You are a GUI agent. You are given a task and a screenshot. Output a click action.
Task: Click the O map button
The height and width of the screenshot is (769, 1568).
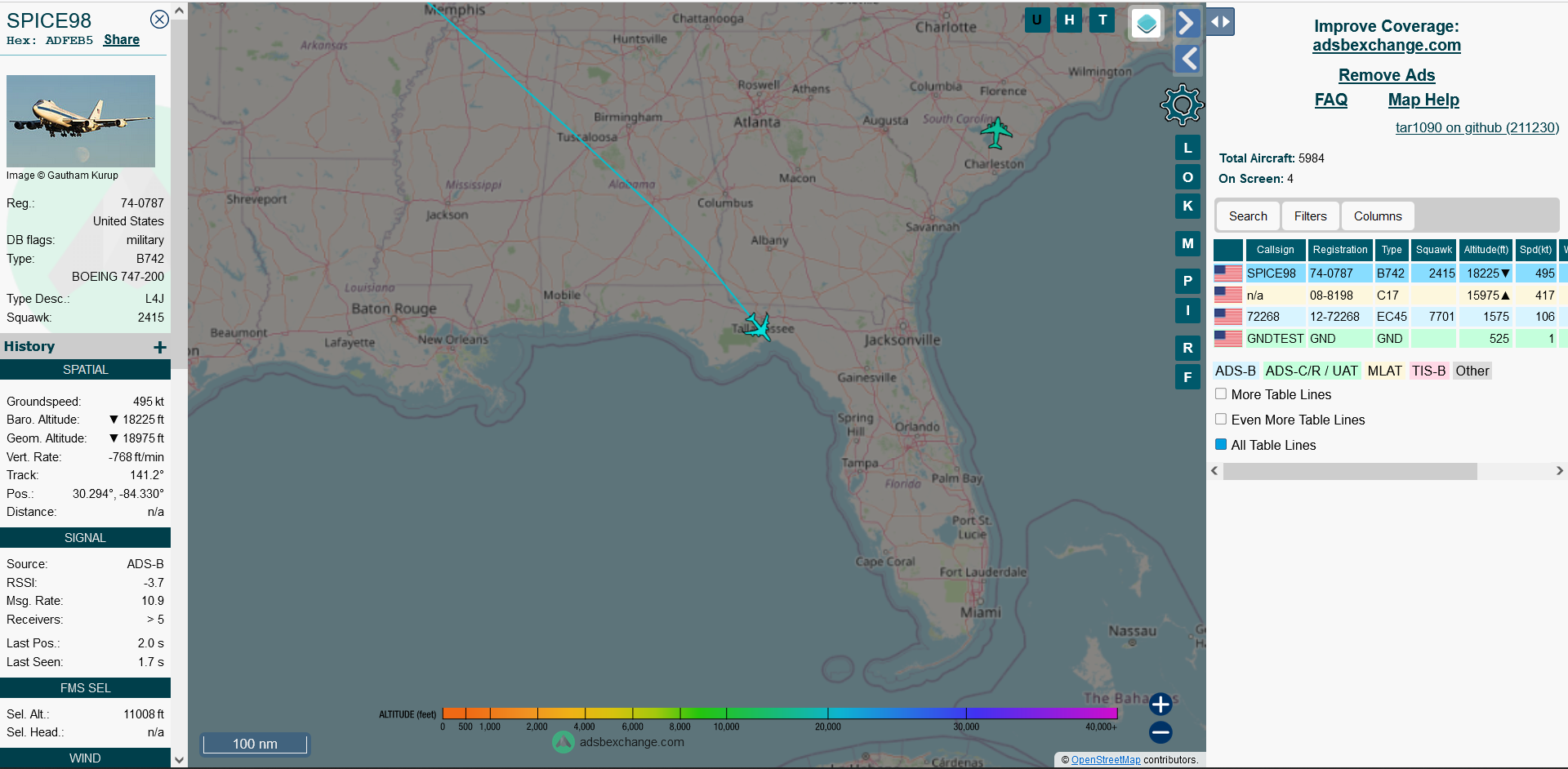tap(1187, 177)
